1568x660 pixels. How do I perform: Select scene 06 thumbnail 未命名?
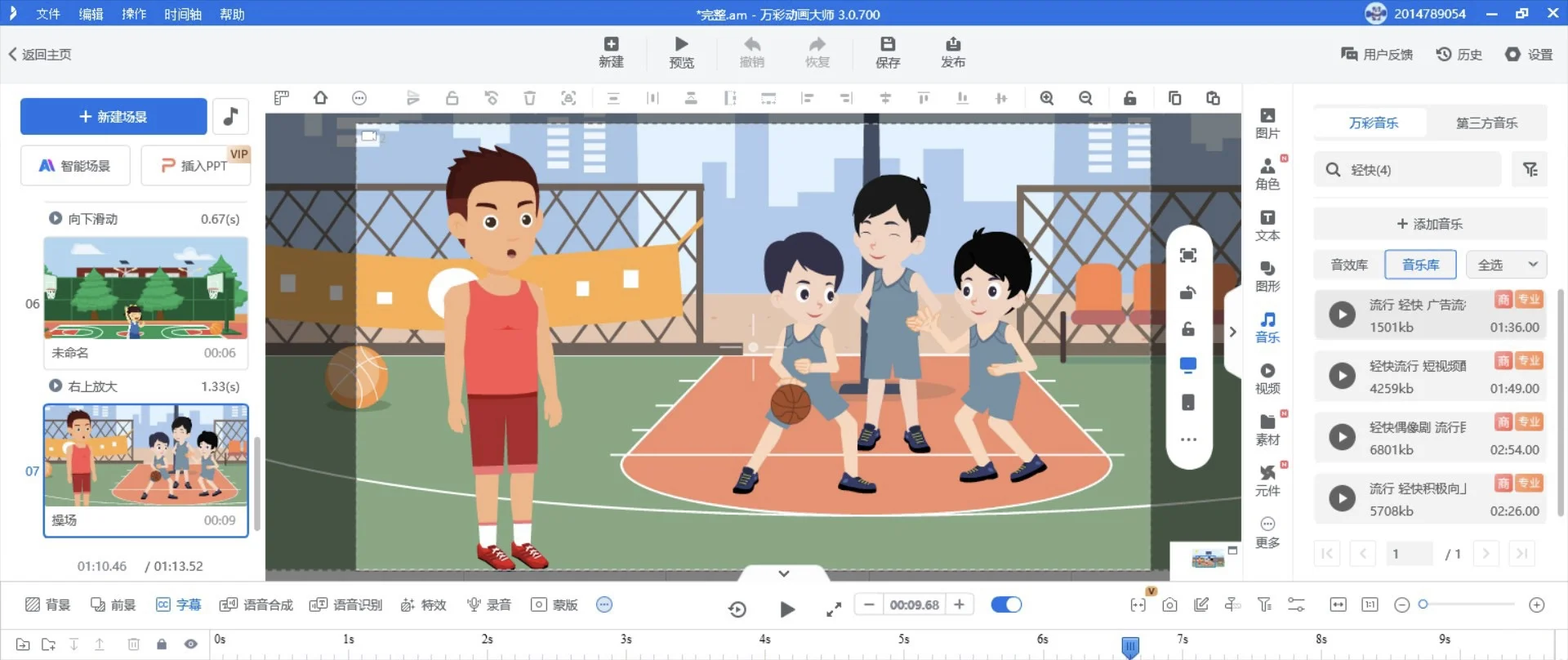[145, 303]
